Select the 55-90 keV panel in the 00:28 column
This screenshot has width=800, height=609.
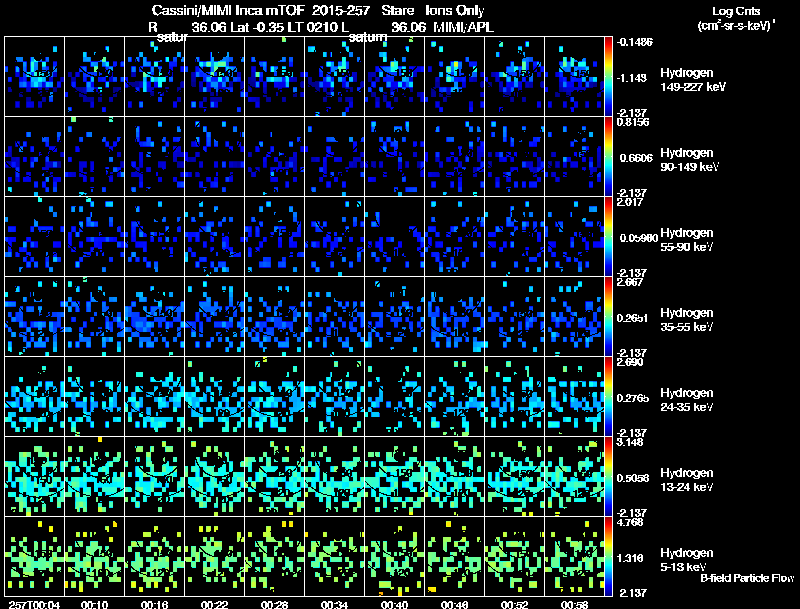click(x=275, y=237)
